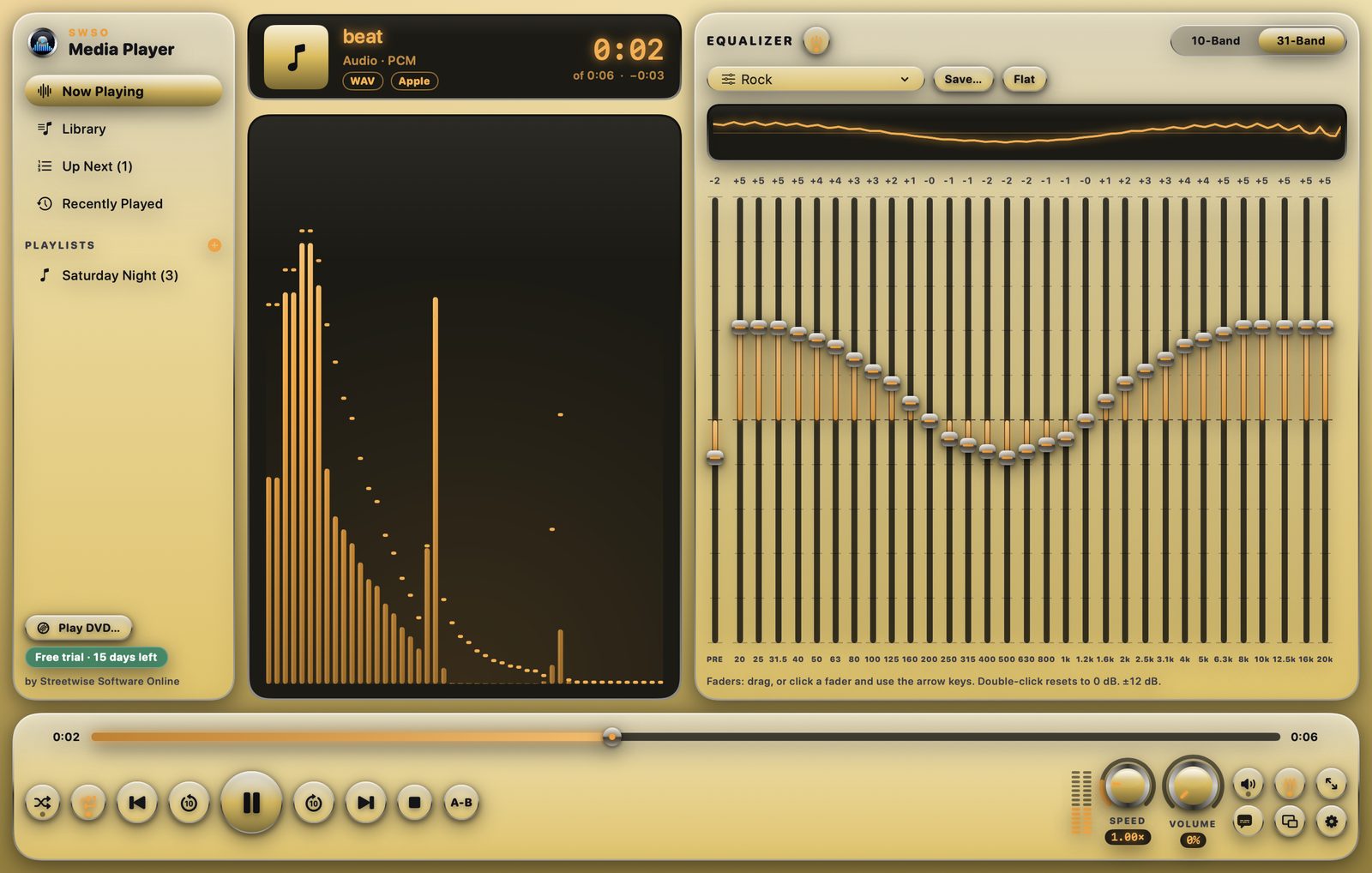Screen dimensions: 1372x873
Task: Open the Saturday Night (3) playlist
Action: (x=123, y=275)
